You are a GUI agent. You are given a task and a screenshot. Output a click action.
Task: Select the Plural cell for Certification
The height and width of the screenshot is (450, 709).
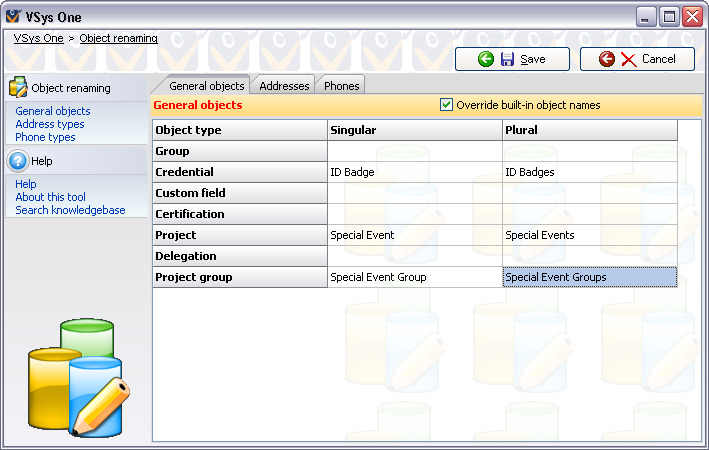(590, 214)
